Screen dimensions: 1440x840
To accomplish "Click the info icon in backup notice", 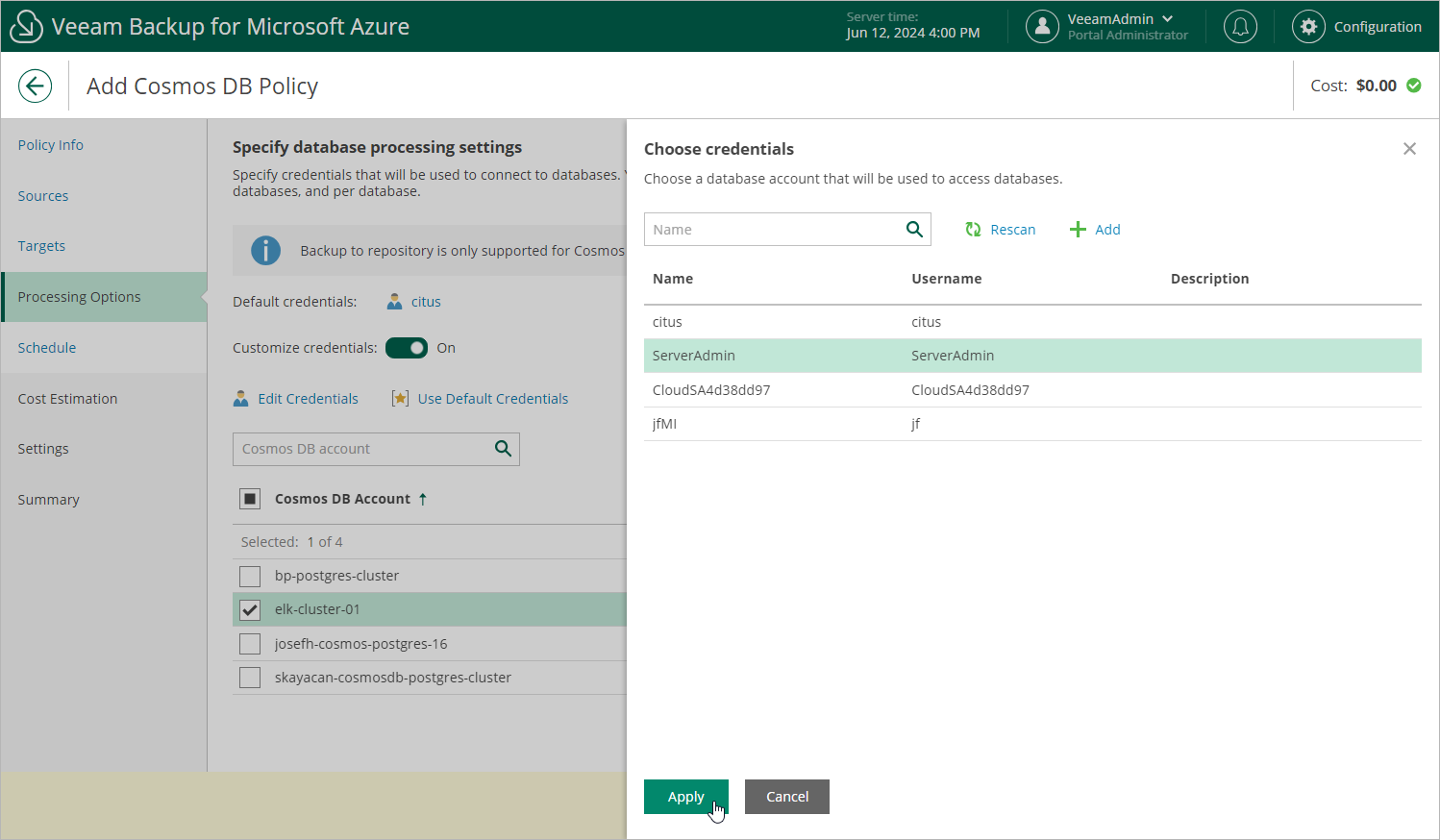I will click(x=265, y=251).
